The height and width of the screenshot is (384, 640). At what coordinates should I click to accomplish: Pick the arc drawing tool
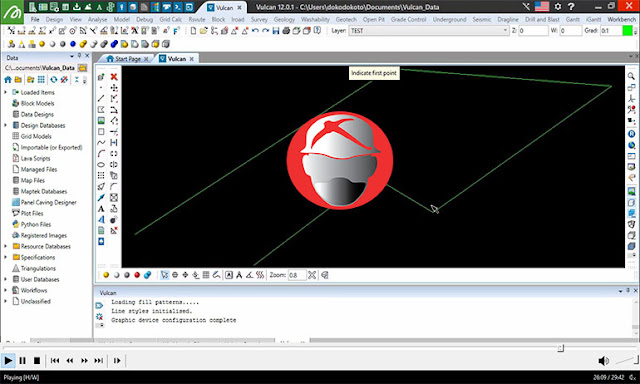coord(101,153)
